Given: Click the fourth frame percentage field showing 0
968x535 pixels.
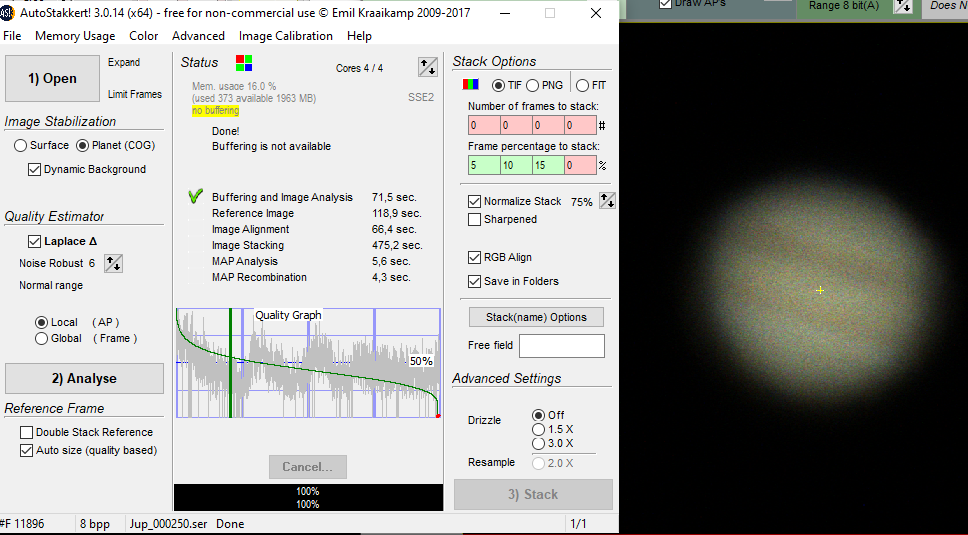Looking at the screenshot, I should [x=580, y=165].
